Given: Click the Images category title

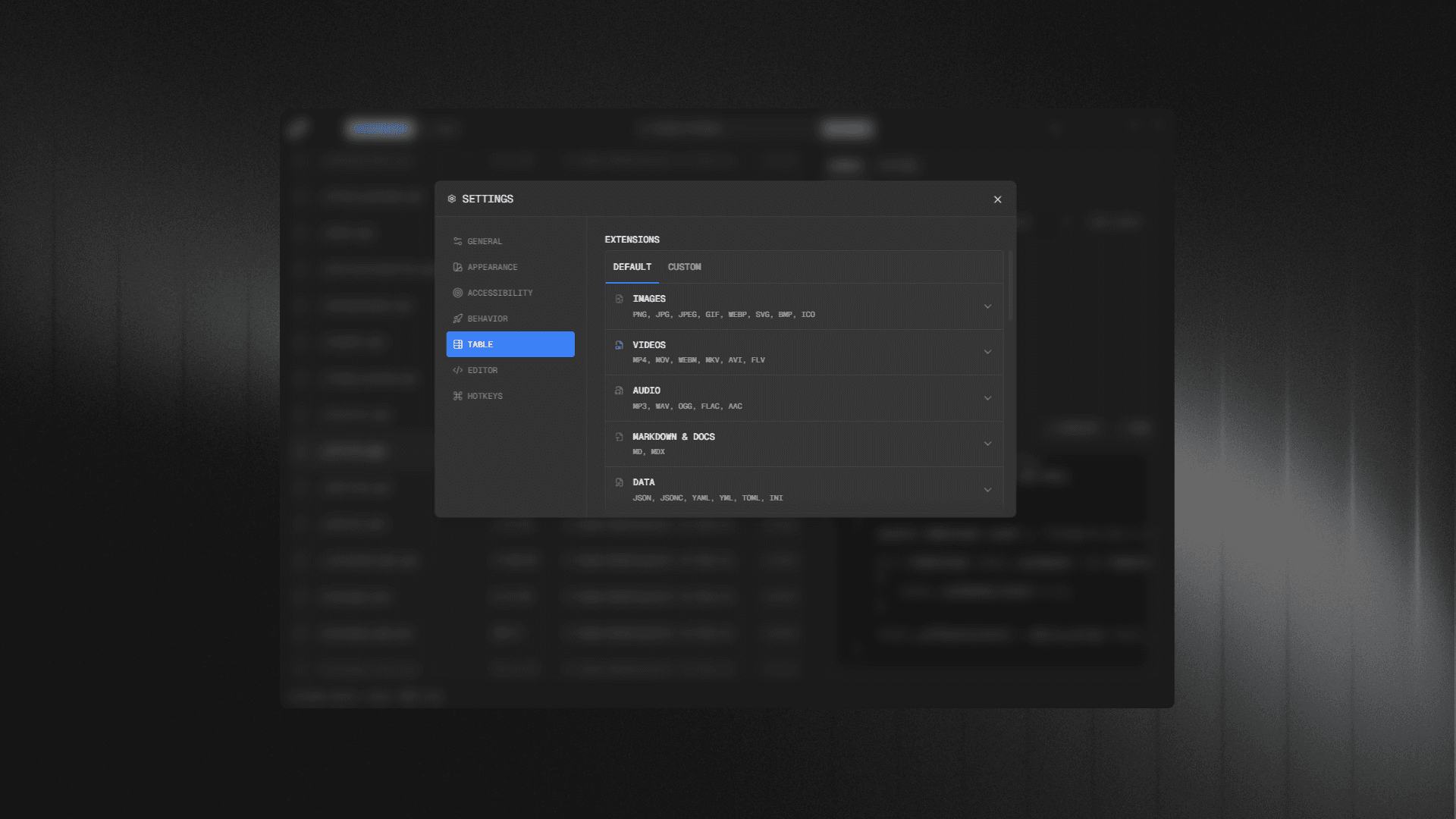Looking at the screenshot, I should 649,299.
